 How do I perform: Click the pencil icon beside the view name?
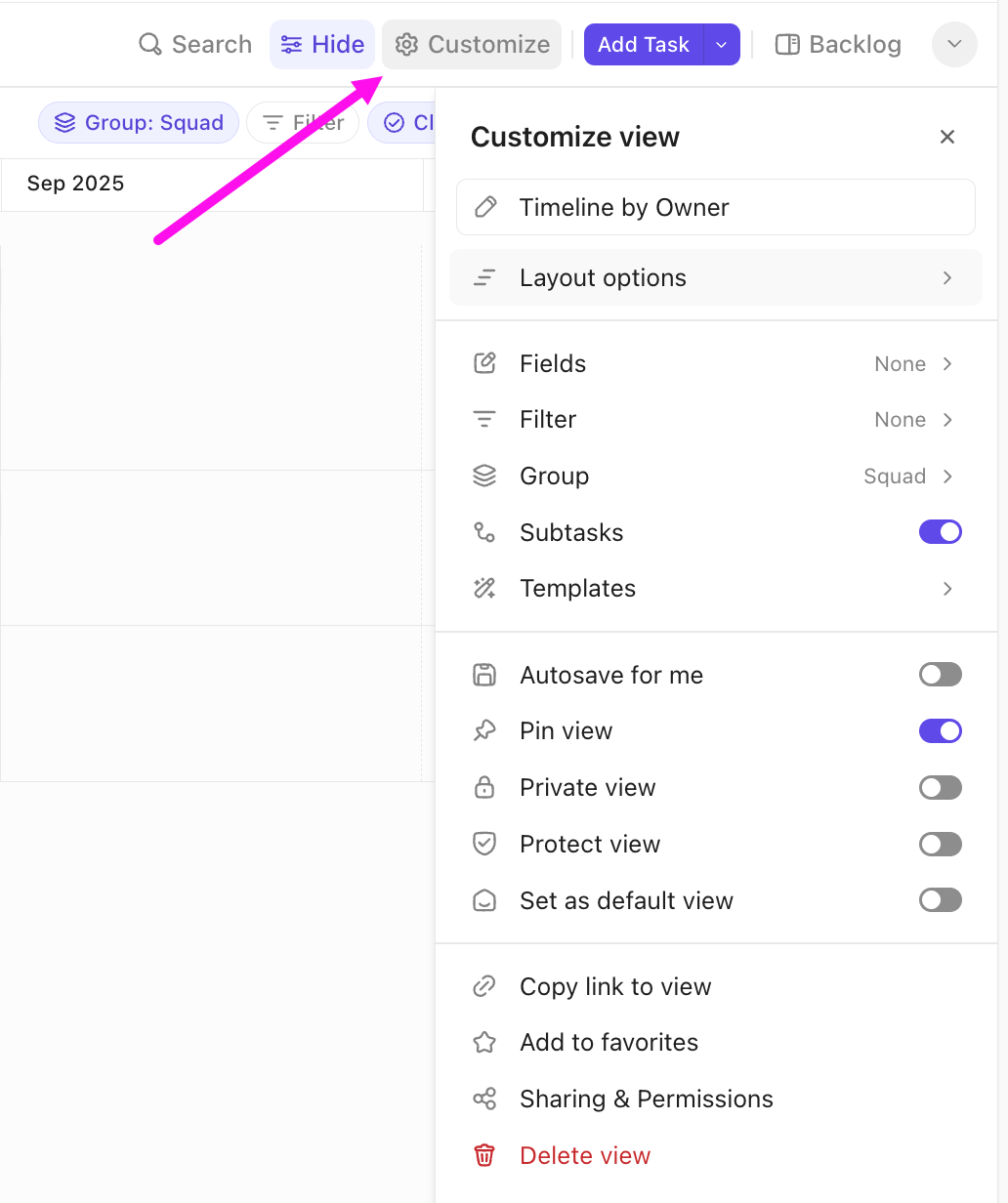click(x=485, y=207)
